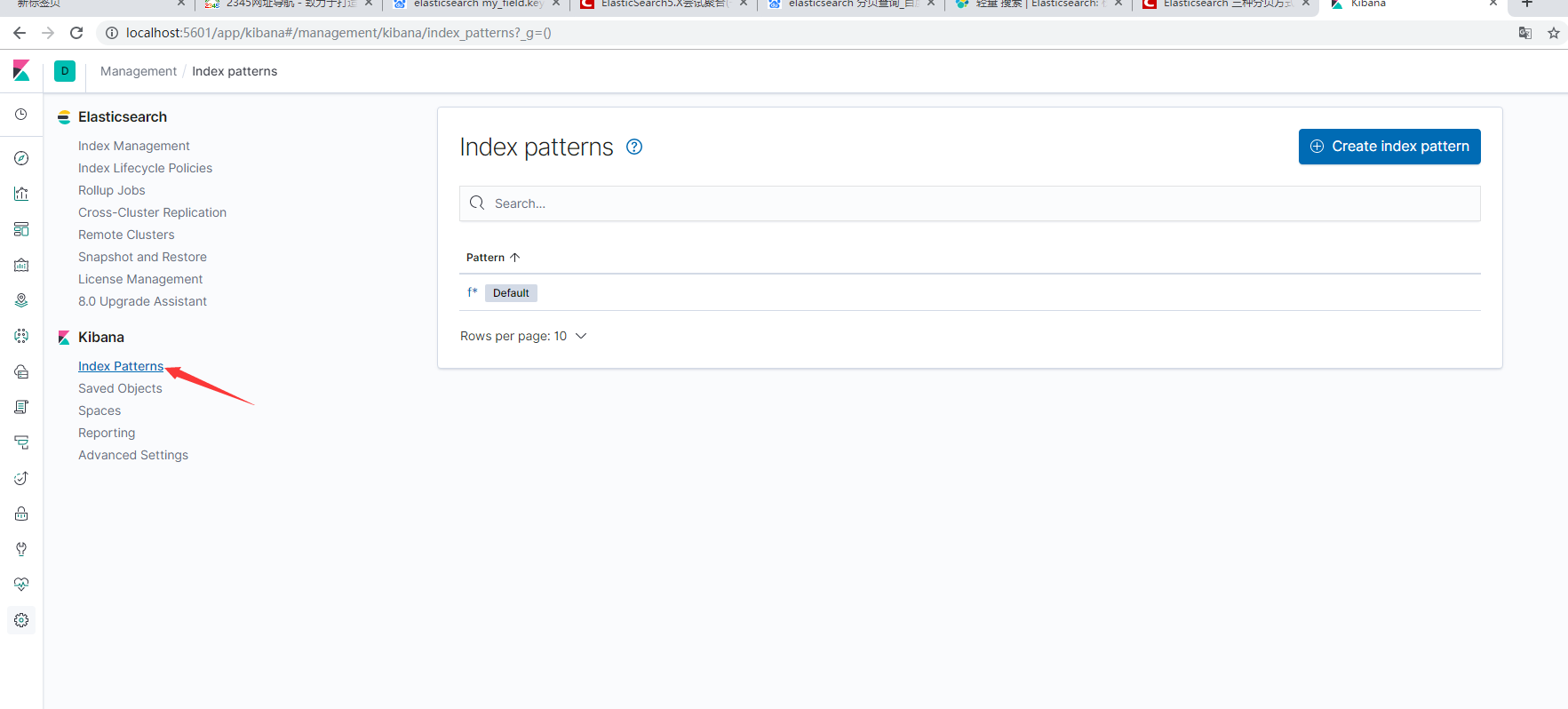1568x709 pixels.
Task: Open Management gear icon in sidebar
Action: [x=21, y=620]
